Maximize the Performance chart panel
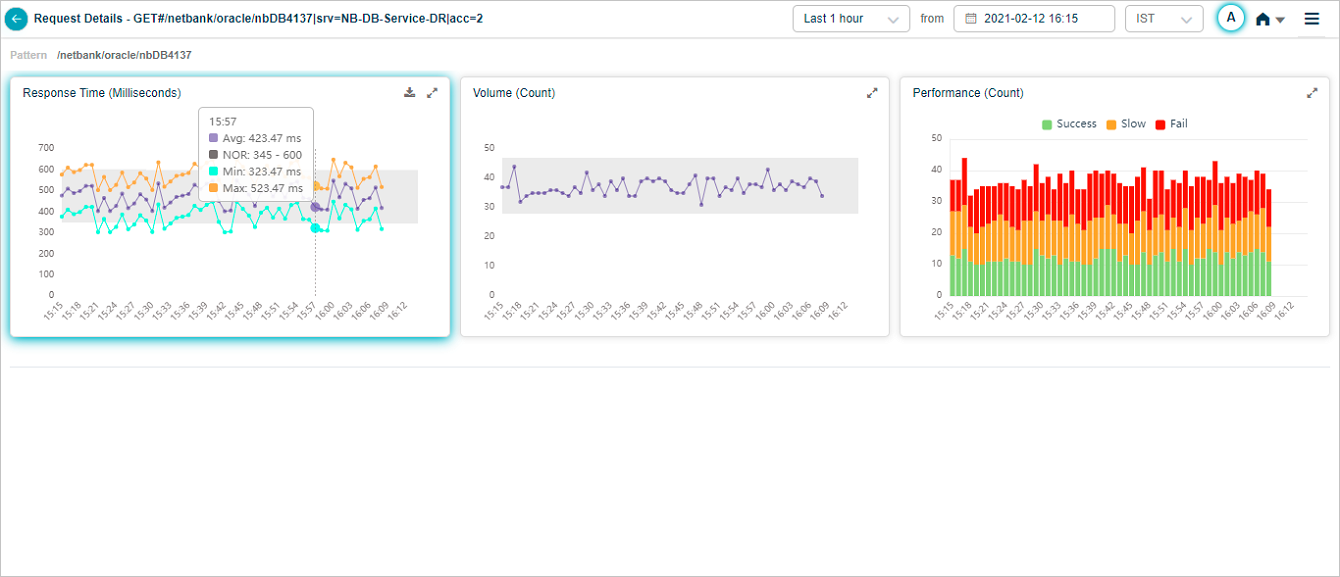Screen dimensions: 1340x577 (x=1312, y=93)
